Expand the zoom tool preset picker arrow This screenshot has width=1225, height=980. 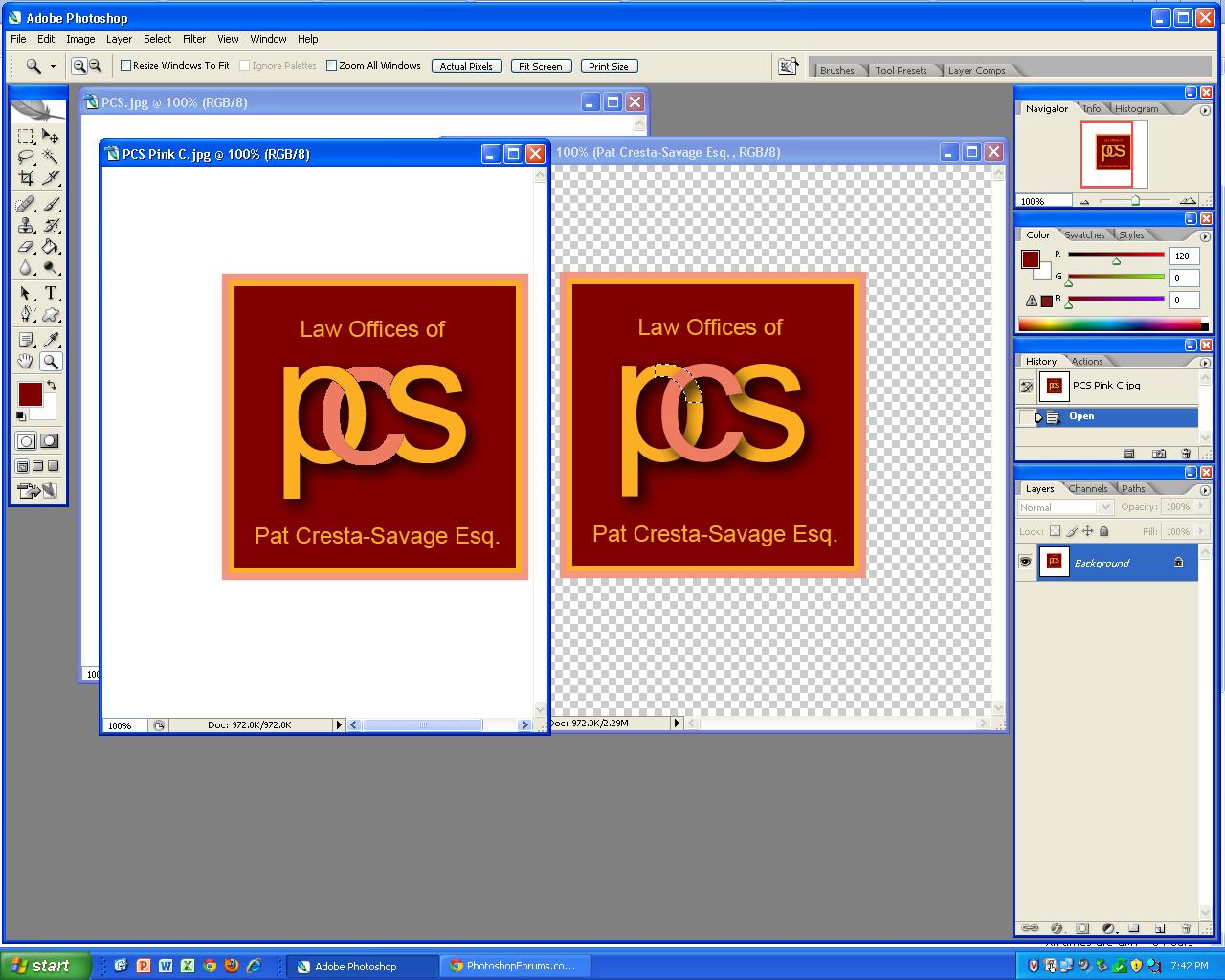[x=53, y=66]
